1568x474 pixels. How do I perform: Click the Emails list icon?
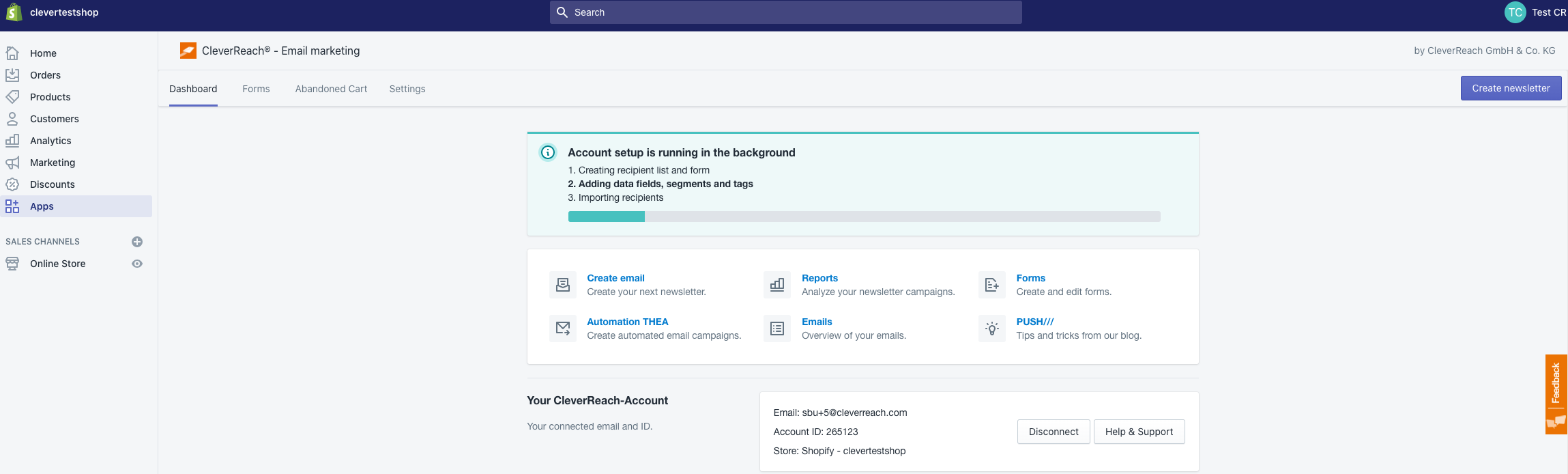[776, 329]
